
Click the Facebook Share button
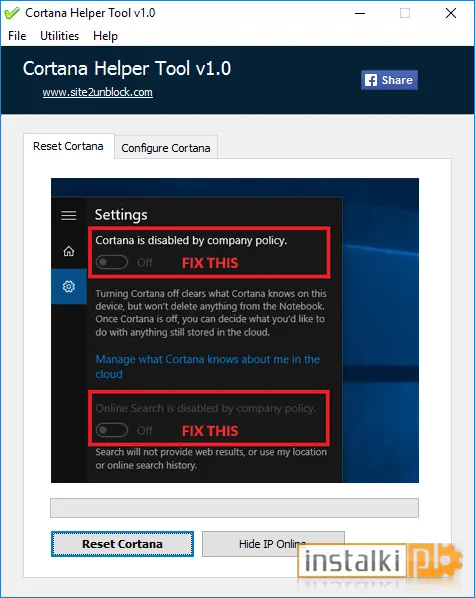pyautogui.click(x=389, y=80)
